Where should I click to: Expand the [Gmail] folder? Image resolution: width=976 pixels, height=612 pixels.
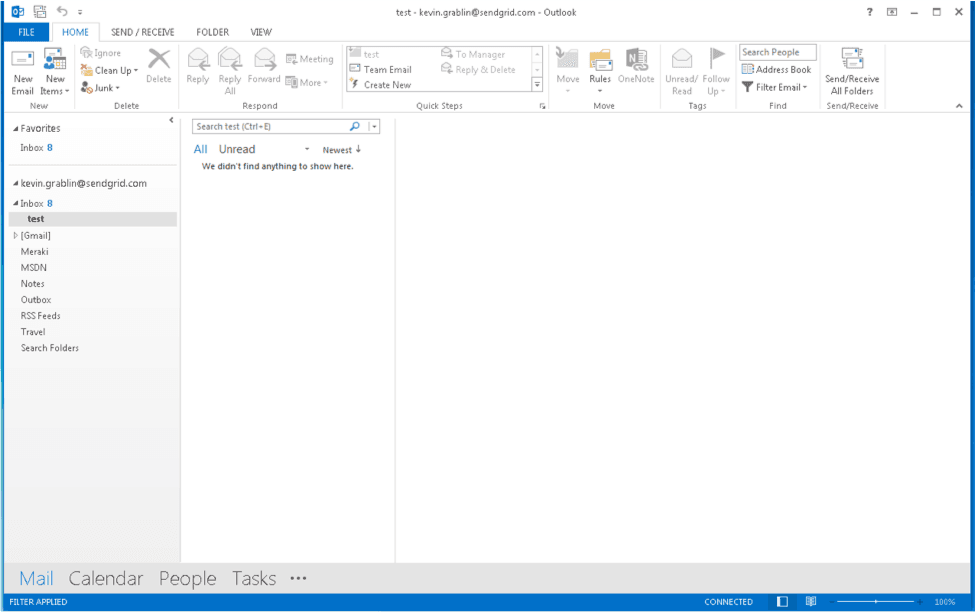(x=17, y=235)
